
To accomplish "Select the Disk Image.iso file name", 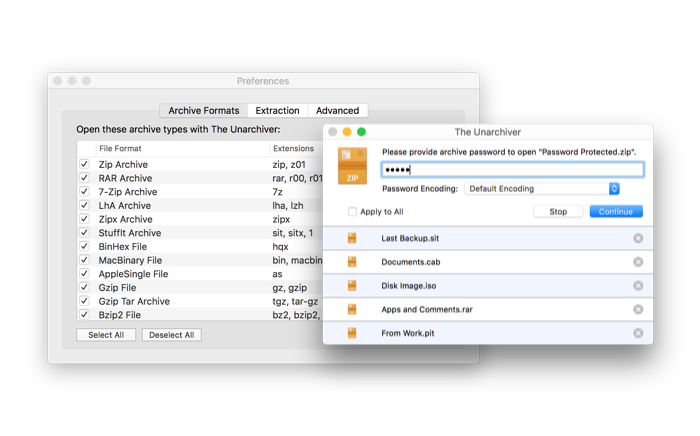I will (x=408, y=286).
